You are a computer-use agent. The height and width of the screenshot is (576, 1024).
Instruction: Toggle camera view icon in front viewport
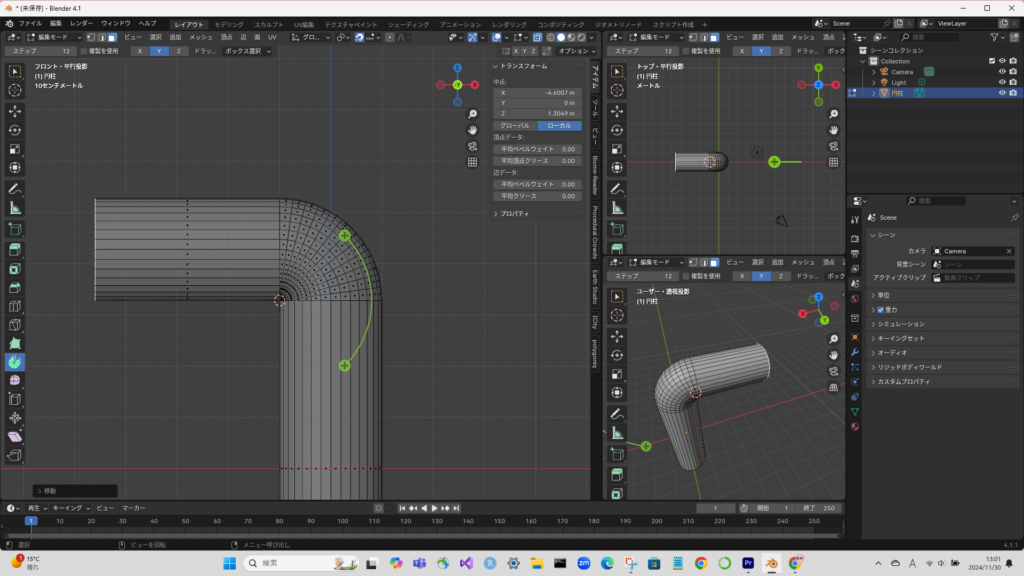(472, 146)
